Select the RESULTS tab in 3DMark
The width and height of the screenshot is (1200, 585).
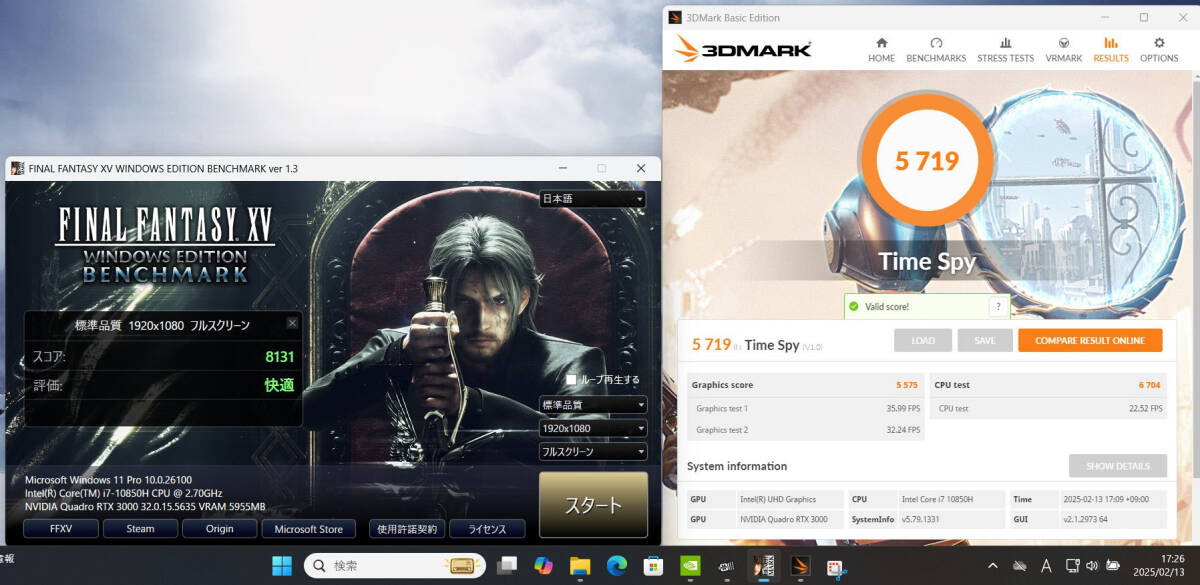pyautogui.click(x=1110, y=50)
